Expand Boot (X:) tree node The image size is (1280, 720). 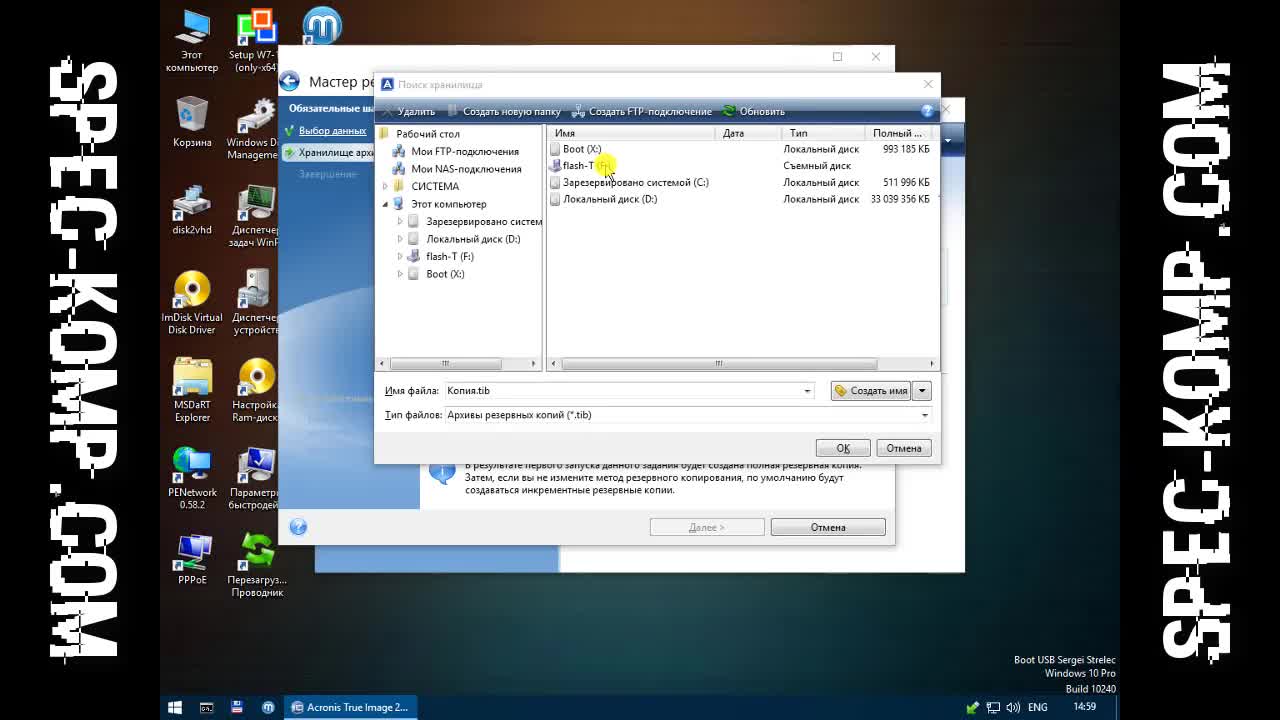(400, 274)
